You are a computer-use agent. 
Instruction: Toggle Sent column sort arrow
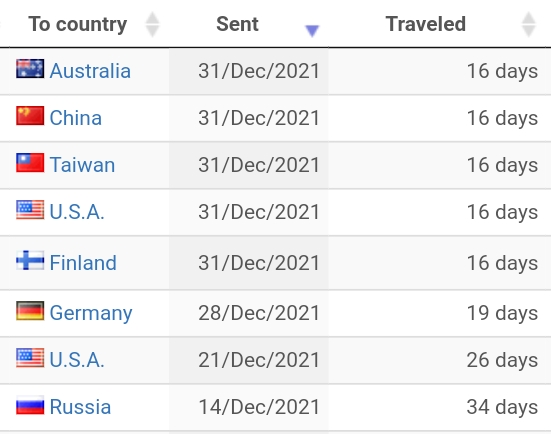tap(312, 31)
